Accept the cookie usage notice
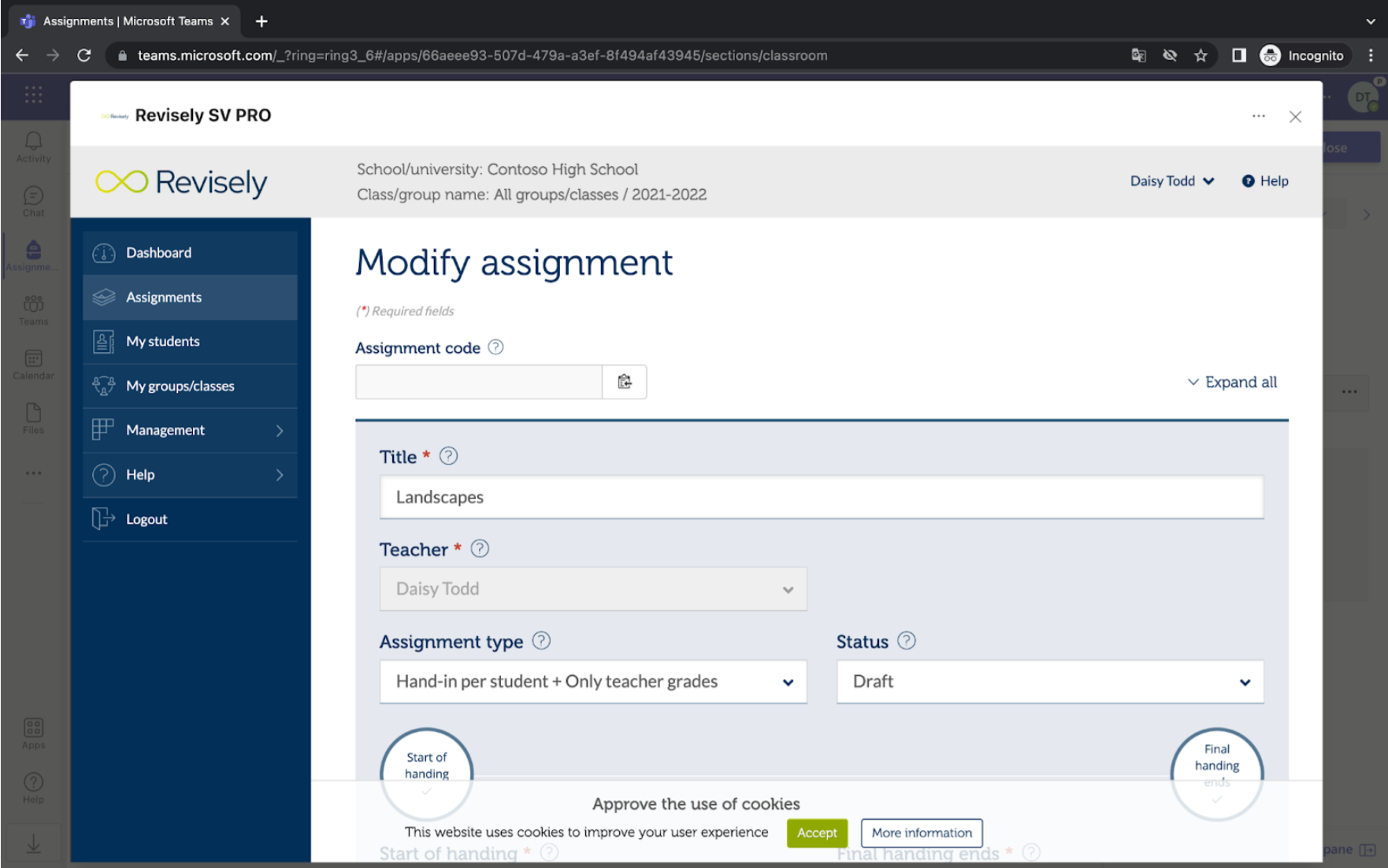1388x868 pixels. click(x=816, y=833)
